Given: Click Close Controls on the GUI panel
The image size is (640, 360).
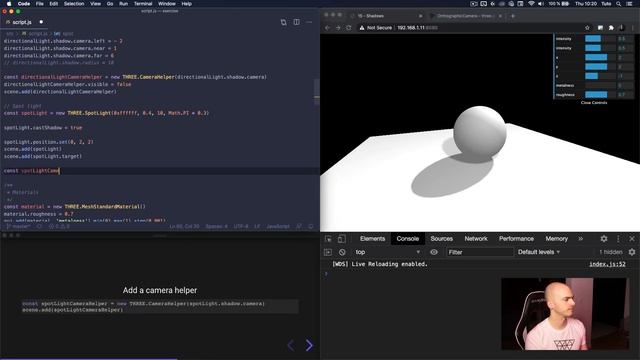Looking at the screenshot, I should (x=594, y=103).
